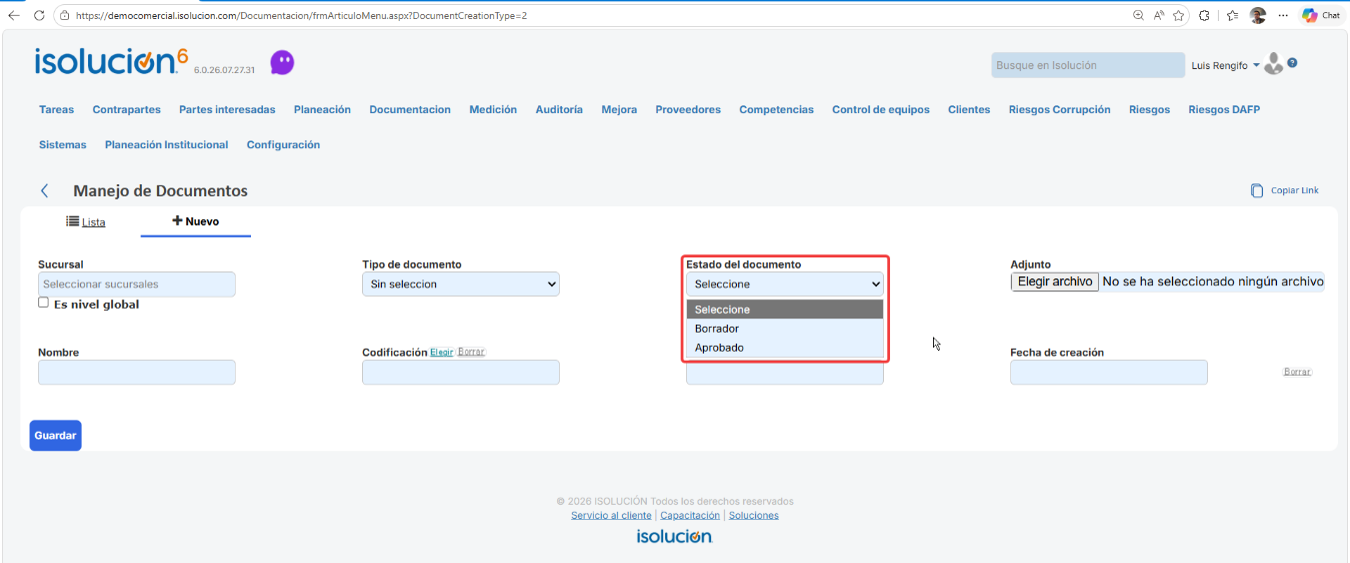
Task: Open the Riesgos DAFP menu
Action: 1224,110
